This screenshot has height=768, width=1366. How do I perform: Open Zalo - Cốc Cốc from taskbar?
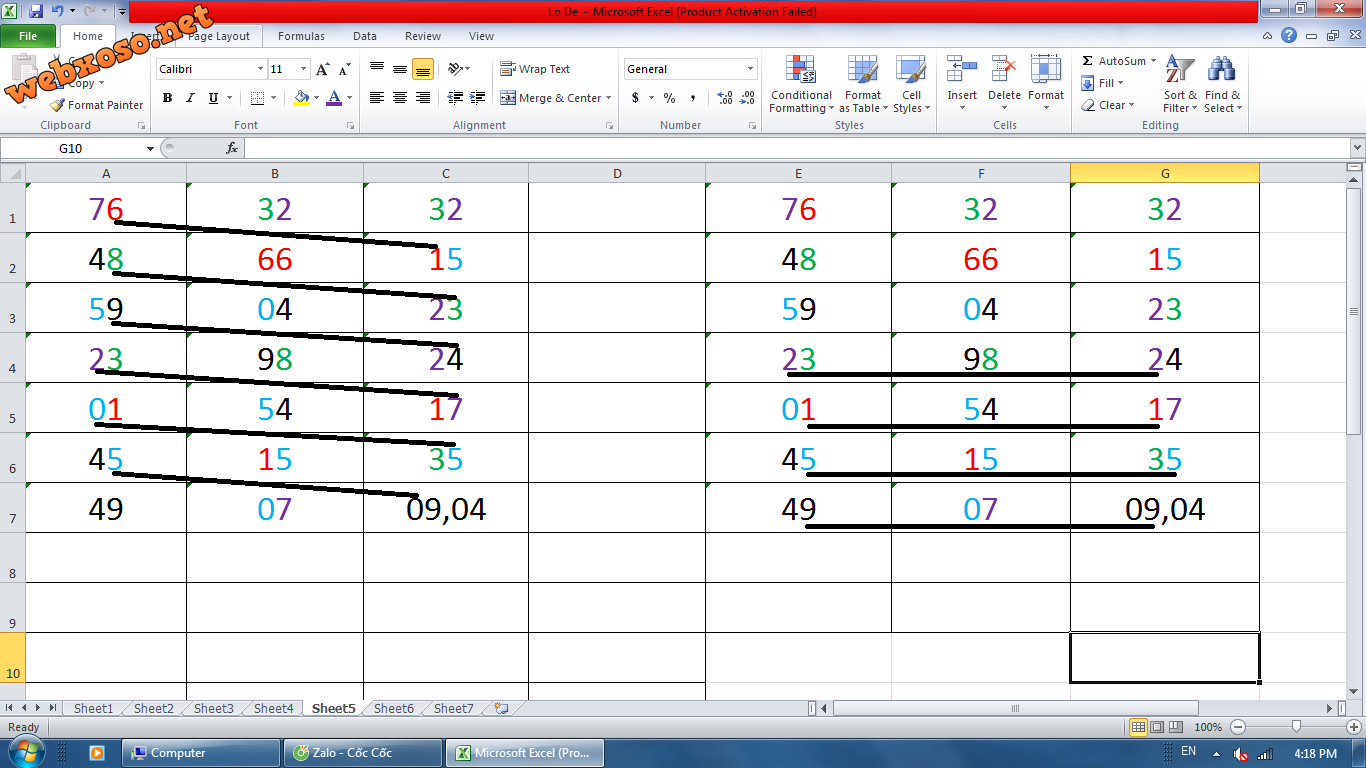[x=364, y=753]
